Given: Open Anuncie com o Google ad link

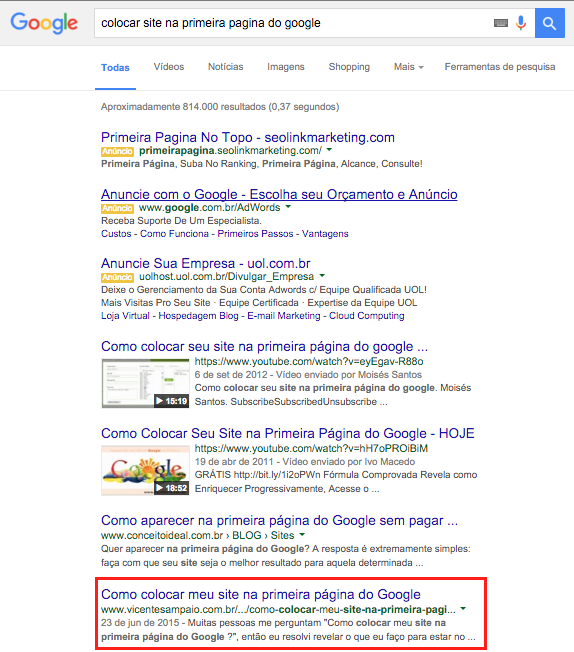Looking at the screenshot, I should point(279,194).
